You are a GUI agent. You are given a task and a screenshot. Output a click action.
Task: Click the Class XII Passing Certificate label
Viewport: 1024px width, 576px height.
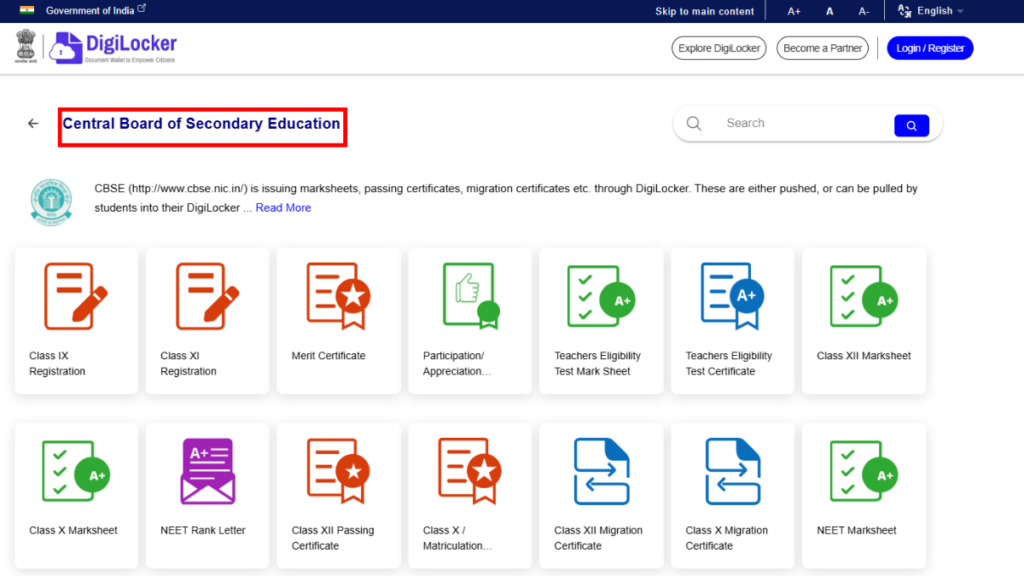pyautogui.click(x=332, y=538)
